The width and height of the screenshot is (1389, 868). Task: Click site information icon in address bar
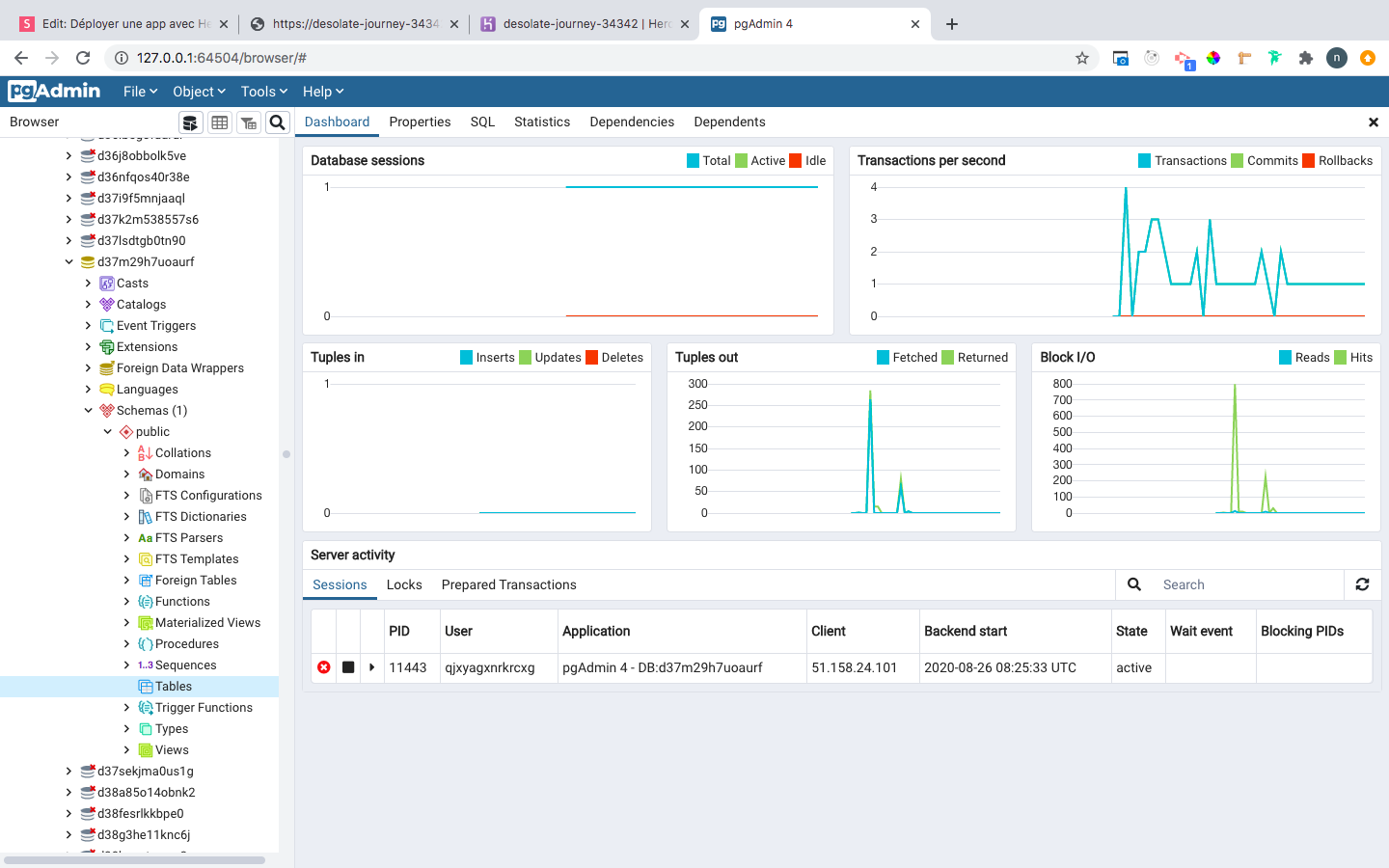(x=122, y=58)
